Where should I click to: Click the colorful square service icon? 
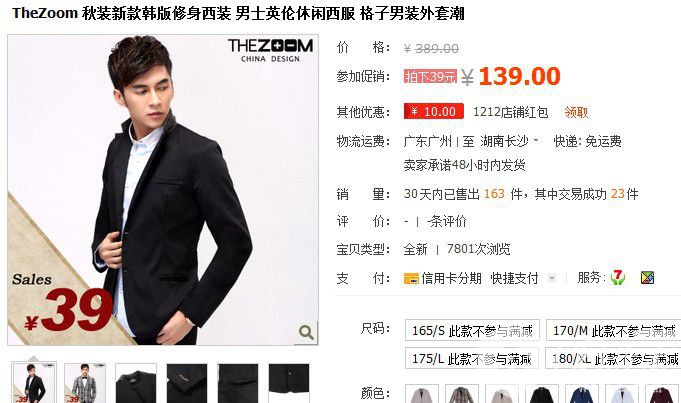tap(647, 278)
